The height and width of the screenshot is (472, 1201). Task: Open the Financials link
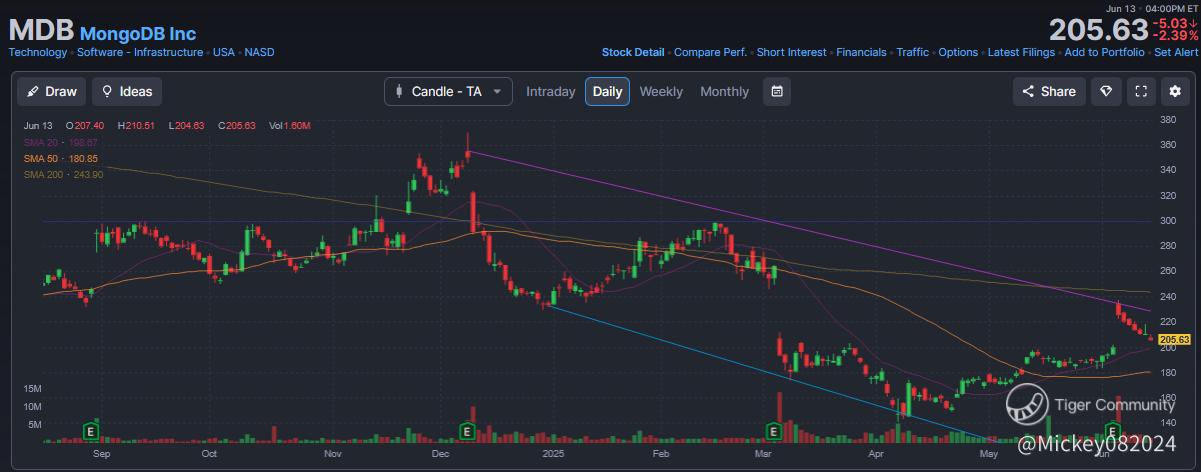point(861,52)
